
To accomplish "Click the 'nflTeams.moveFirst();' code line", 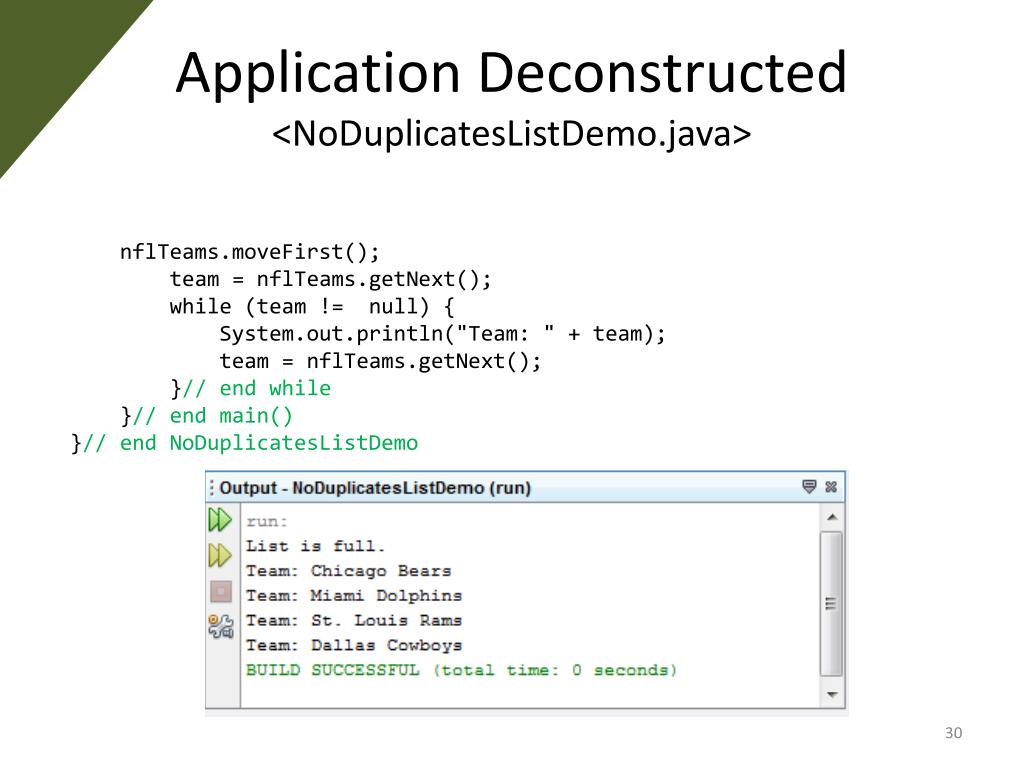I will coord(249,252).
